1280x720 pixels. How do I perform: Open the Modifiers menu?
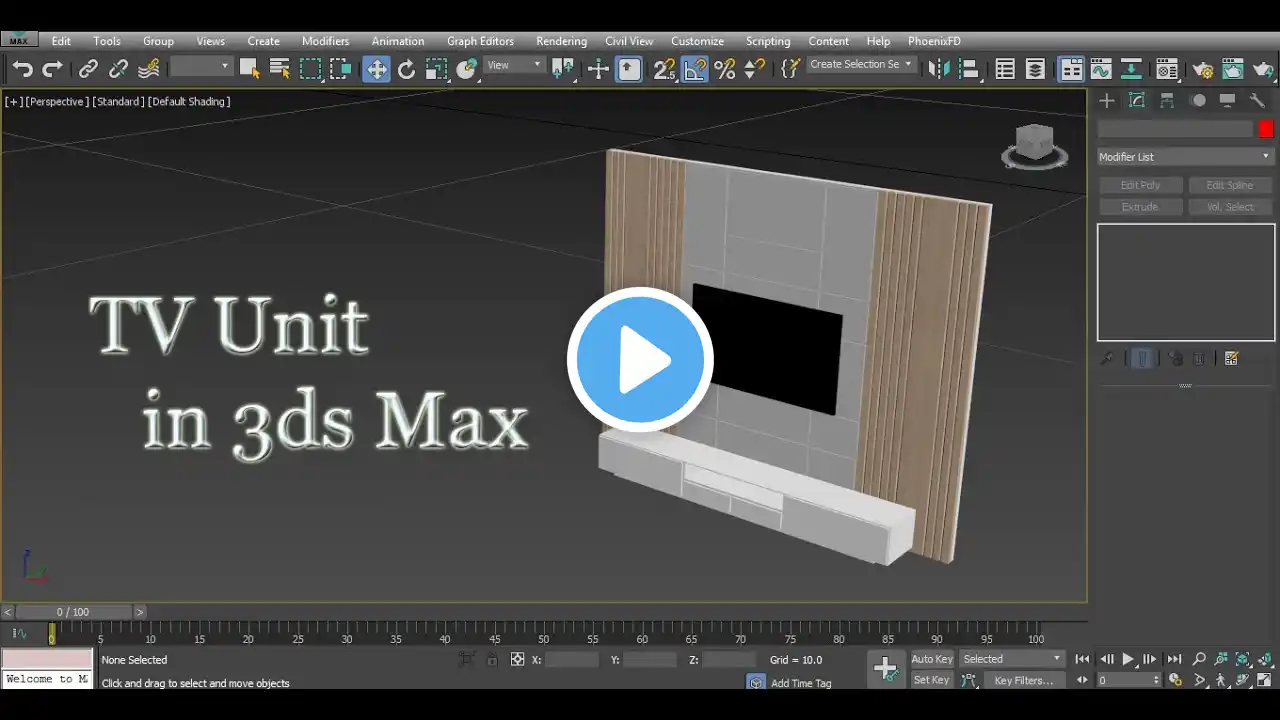(x=326, y=41)
